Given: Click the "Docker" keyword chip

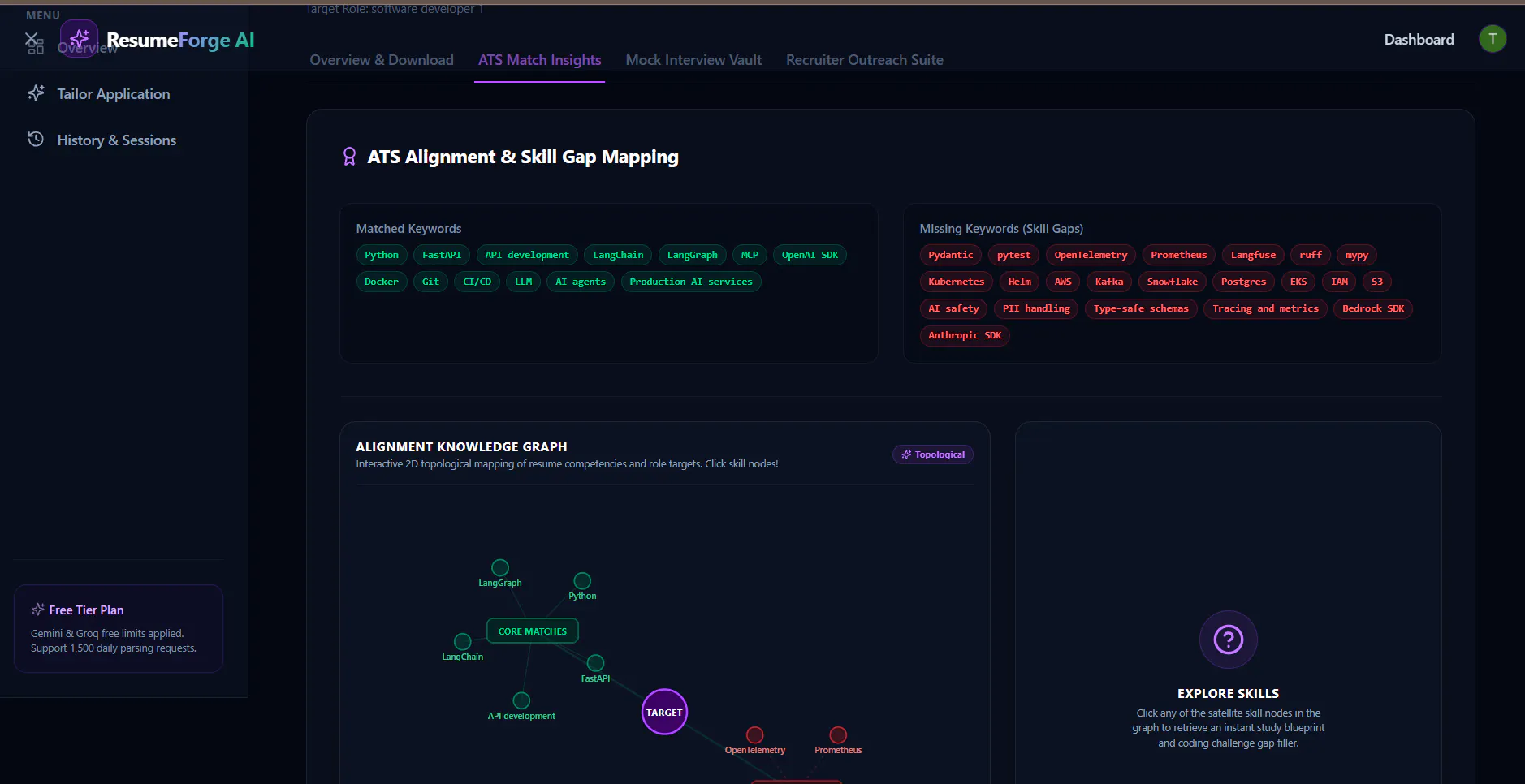Looking at the screenshot, I should pos(382,282).
